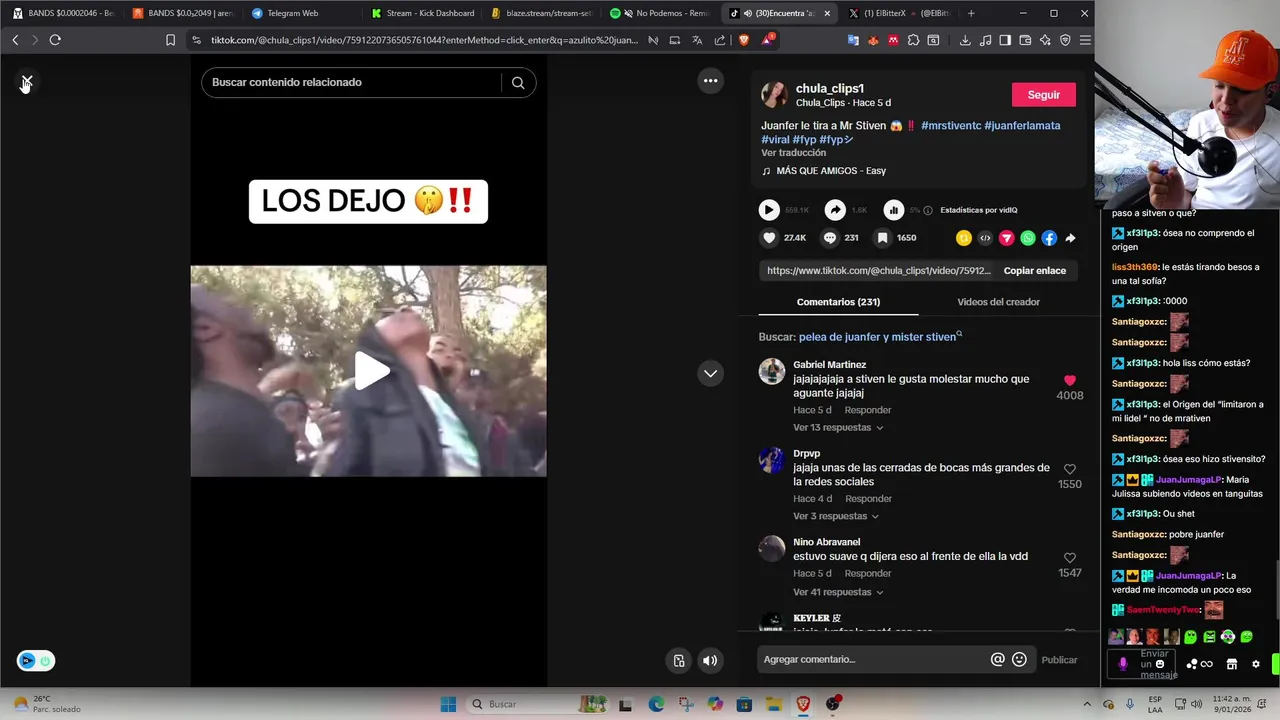Expand Ver 3 respuestas
This screenshot has height=720, width=1280.
(836, 516)
